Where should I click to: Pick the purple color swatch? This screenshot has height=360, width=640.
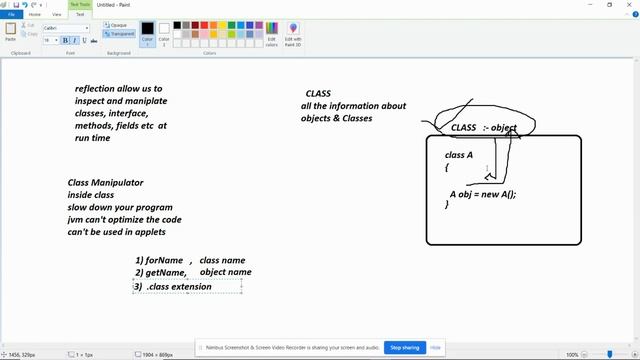point(259,25)
